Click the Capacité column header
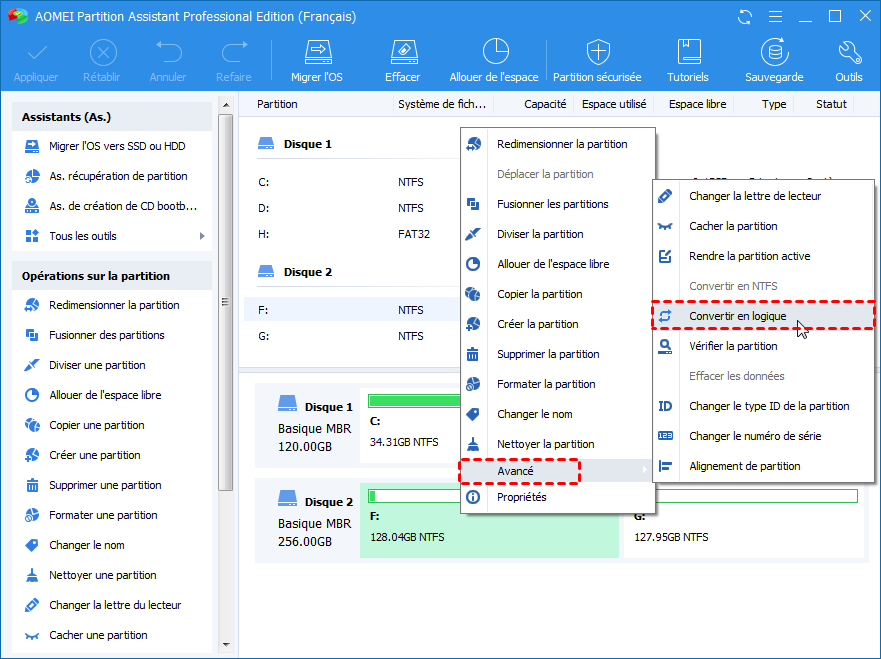The width and height of the screenshot is (881, 659). 545,104
